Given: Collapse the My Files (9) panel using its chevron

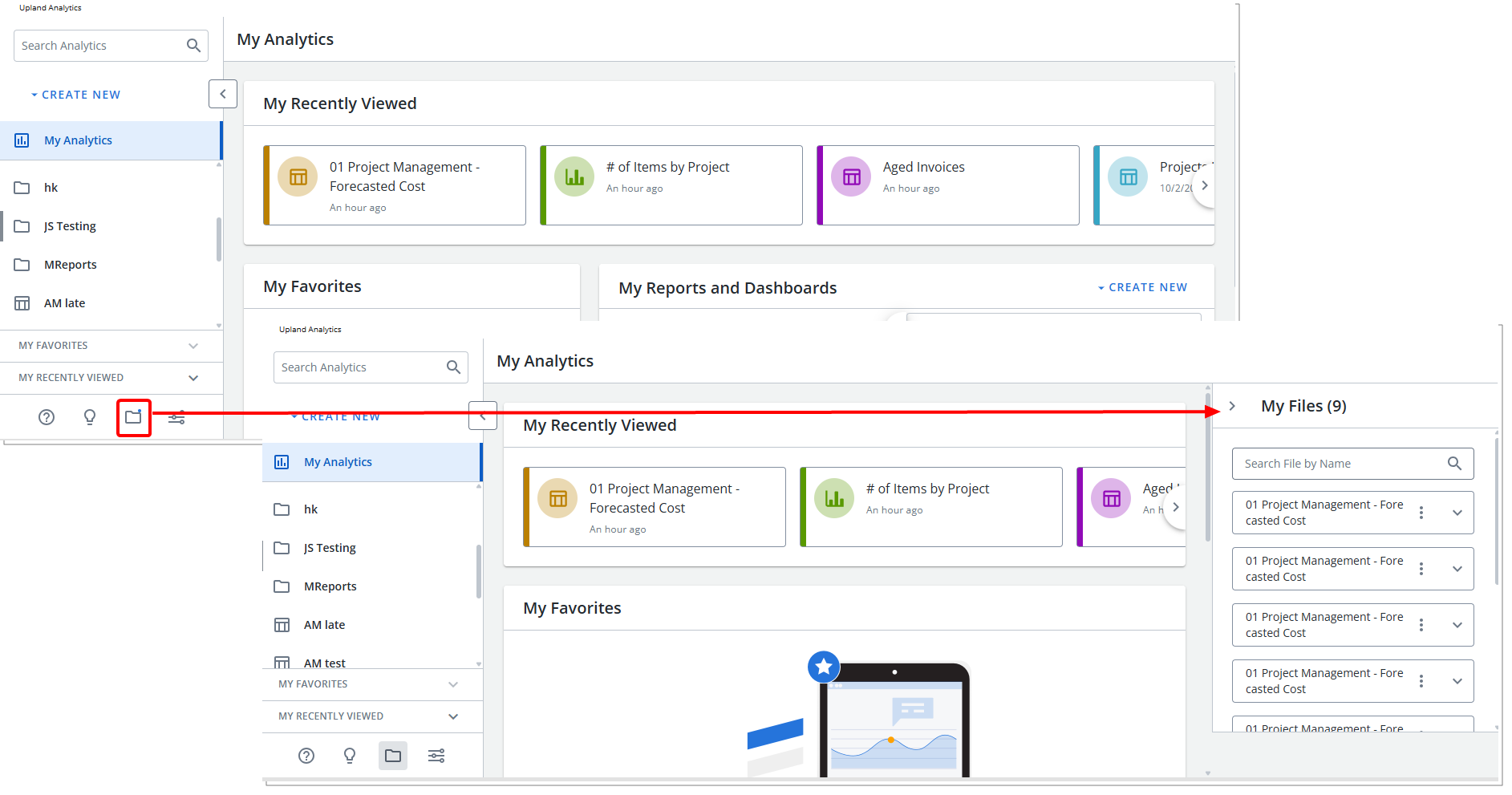Looking at the screenshot, I should click(x=1232, y=406).
